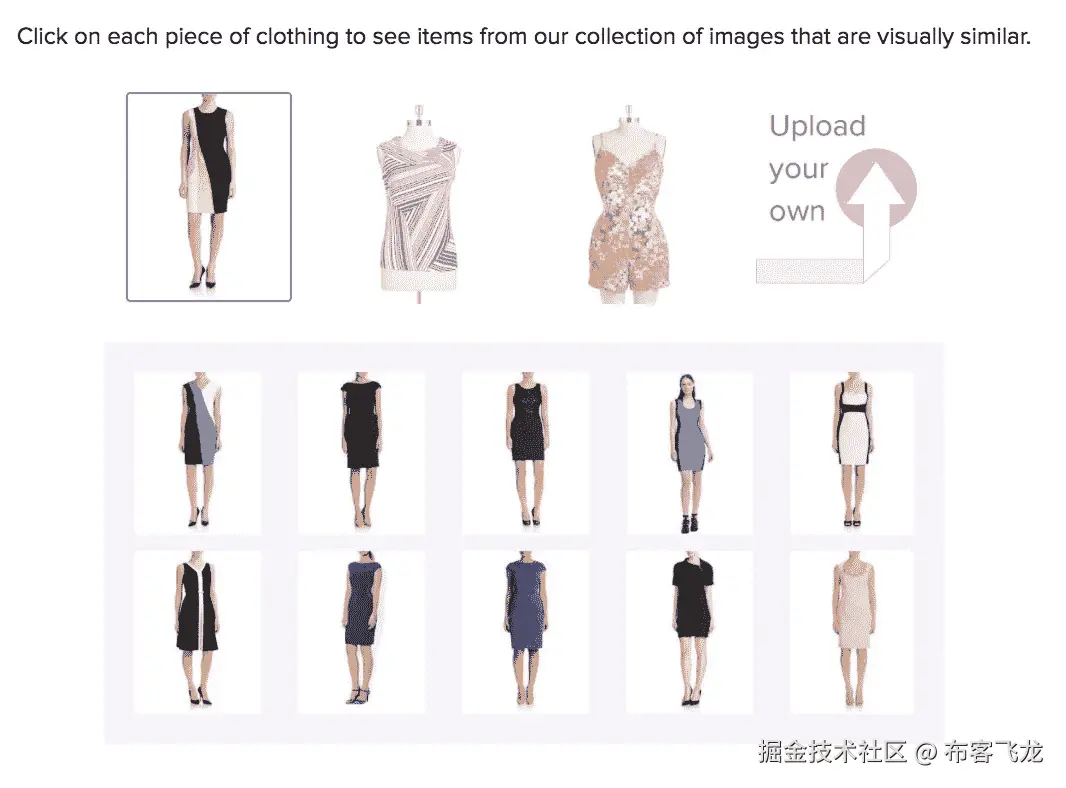Open the blush pink slip dress result
The image size is (1066, 788).
pos(853,632)
